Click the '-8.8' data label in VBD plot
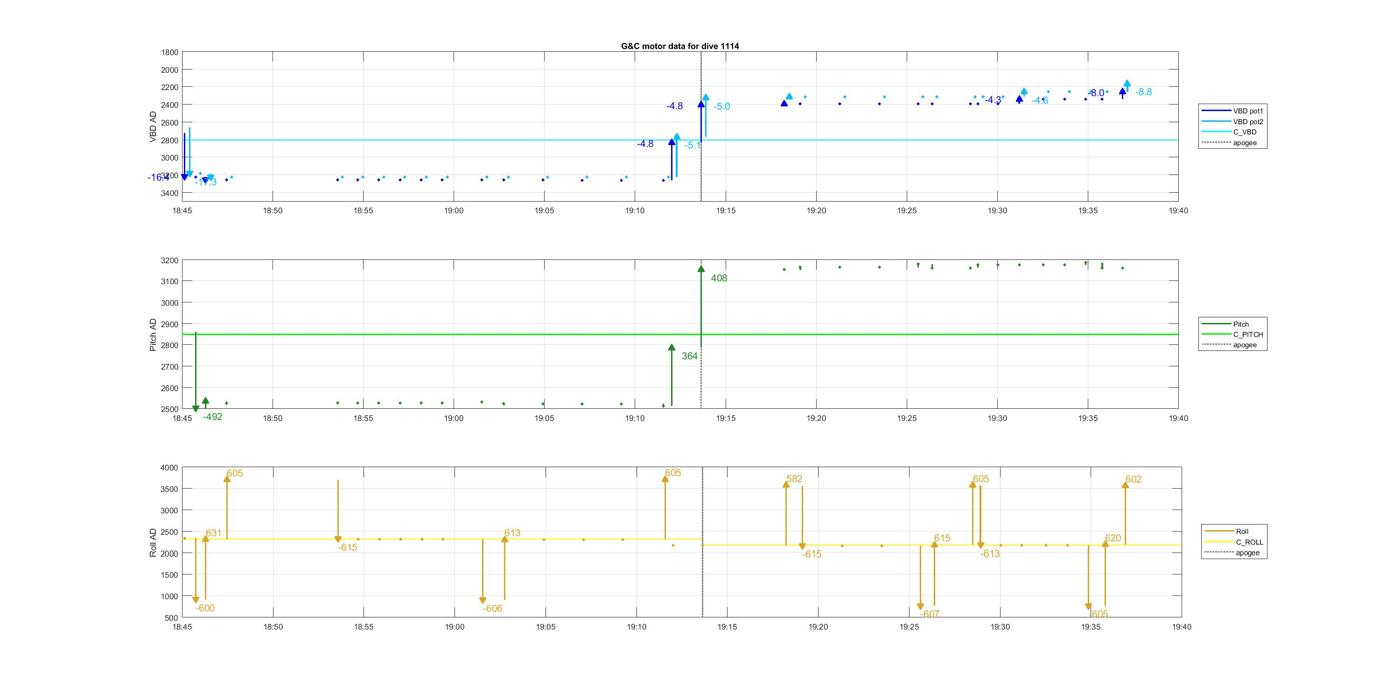 tap(1143, 92)
